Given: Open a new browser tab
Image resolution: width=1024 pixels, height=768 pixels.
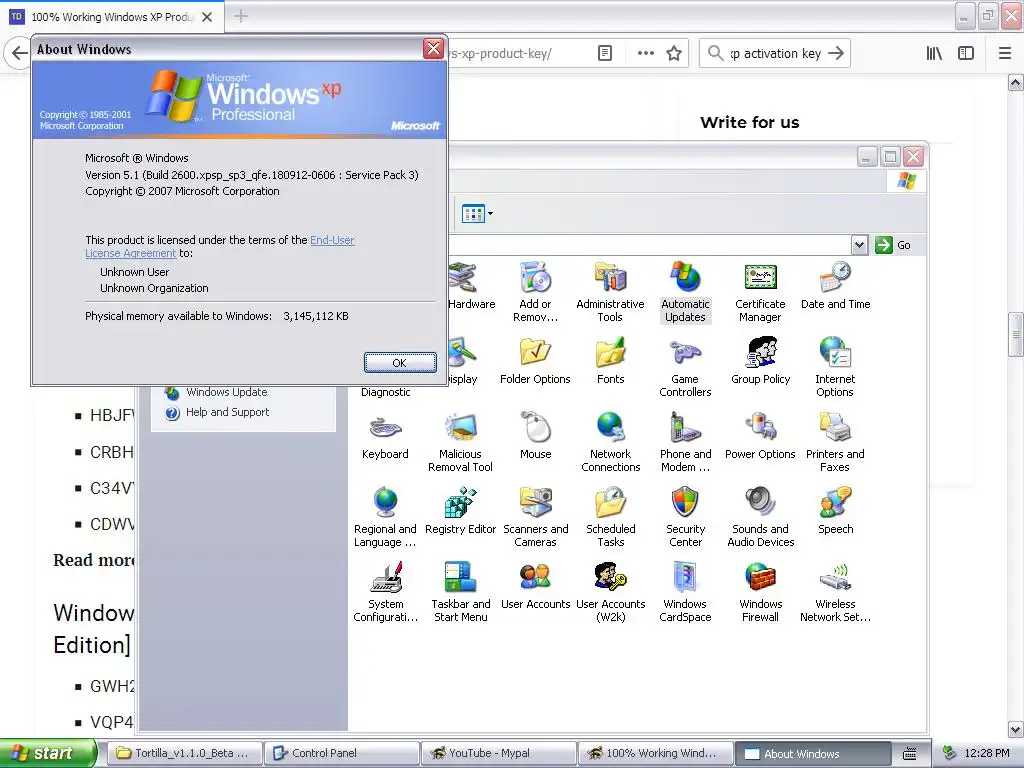Looking at the screenshot, I should (x=240, y=16).
